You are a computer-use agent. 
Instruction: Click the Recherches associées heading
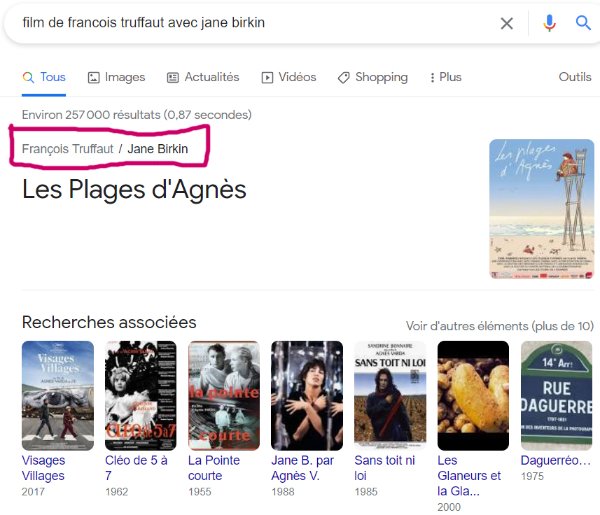point(109,323)
